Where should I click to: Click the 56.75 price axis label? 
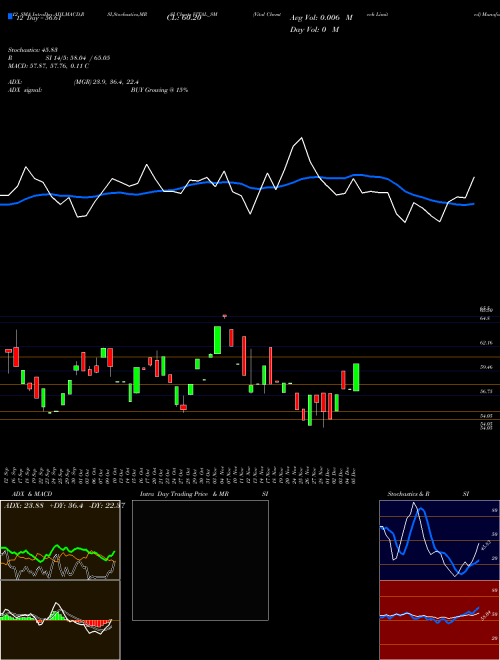pyautogui.click(x=486, y=391)
